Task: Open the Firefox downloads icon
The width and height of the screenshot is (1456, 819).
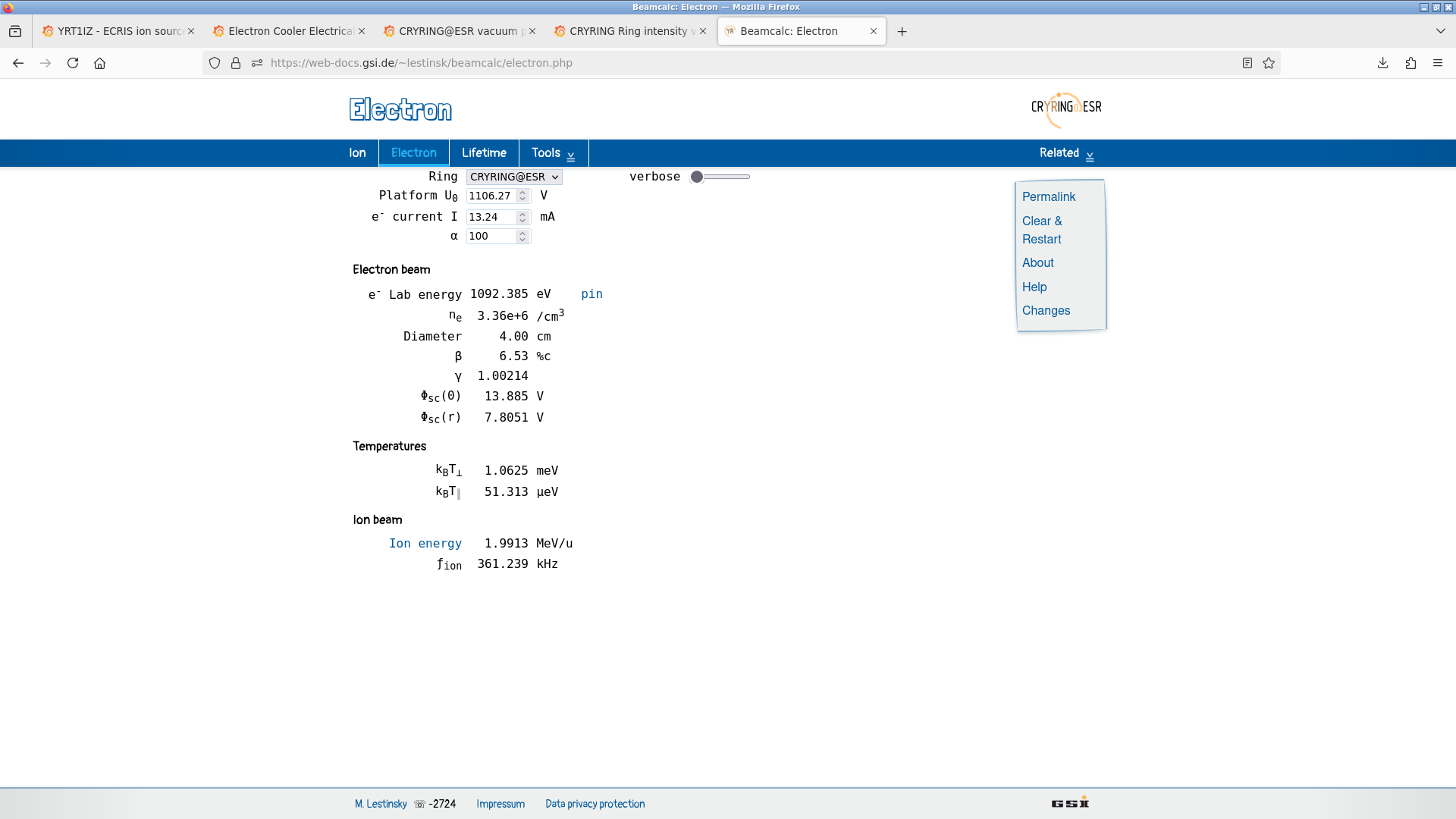Action: [1382, 63]
